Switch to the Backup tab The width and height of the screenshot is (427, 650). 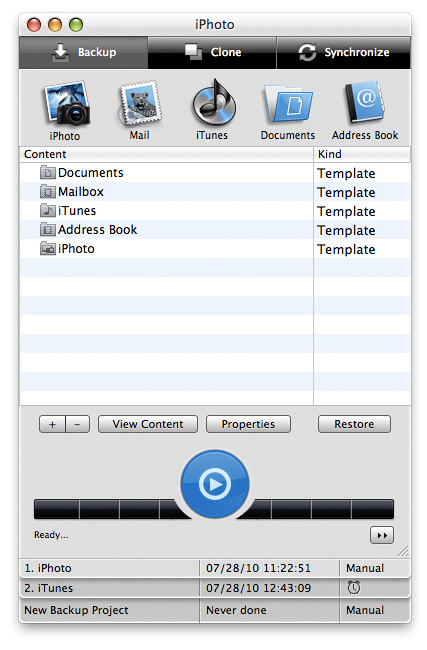coord(83,53)
